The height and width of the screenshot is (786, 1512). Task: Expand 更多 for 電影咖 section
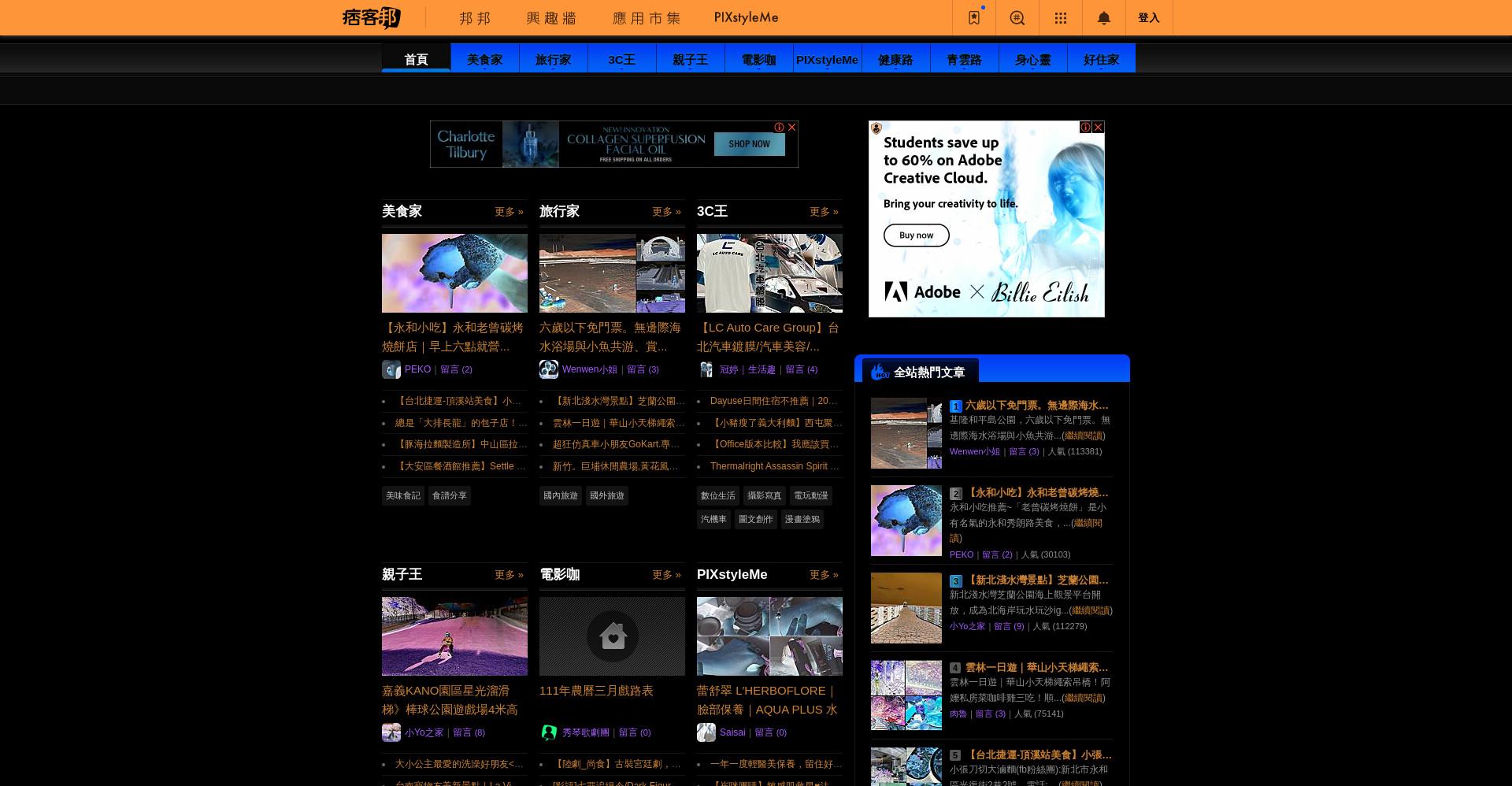click(666, 575)
